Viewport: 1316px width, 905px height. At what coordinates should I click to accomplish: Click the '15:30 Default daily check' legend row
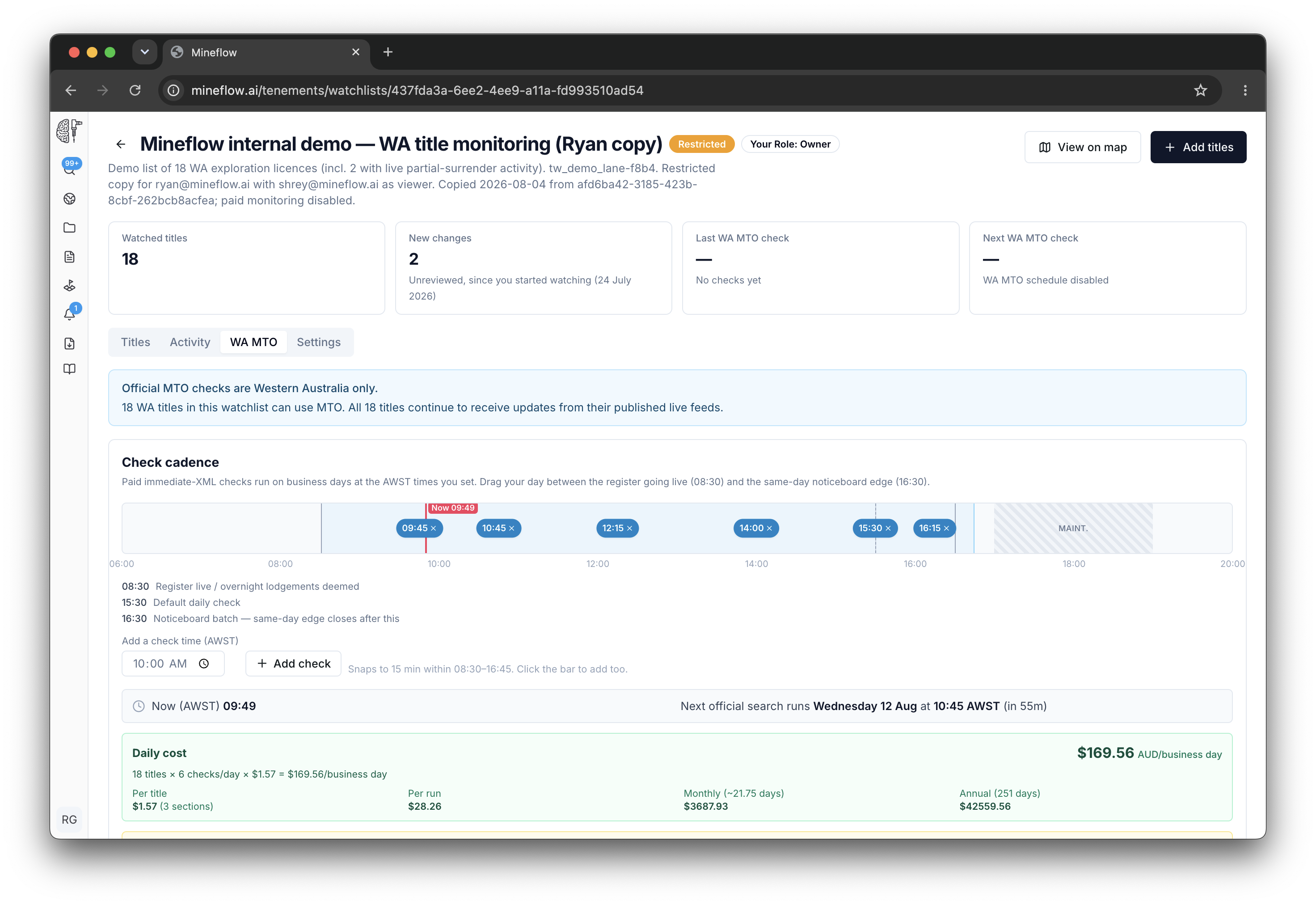click(x=181, y=603)
